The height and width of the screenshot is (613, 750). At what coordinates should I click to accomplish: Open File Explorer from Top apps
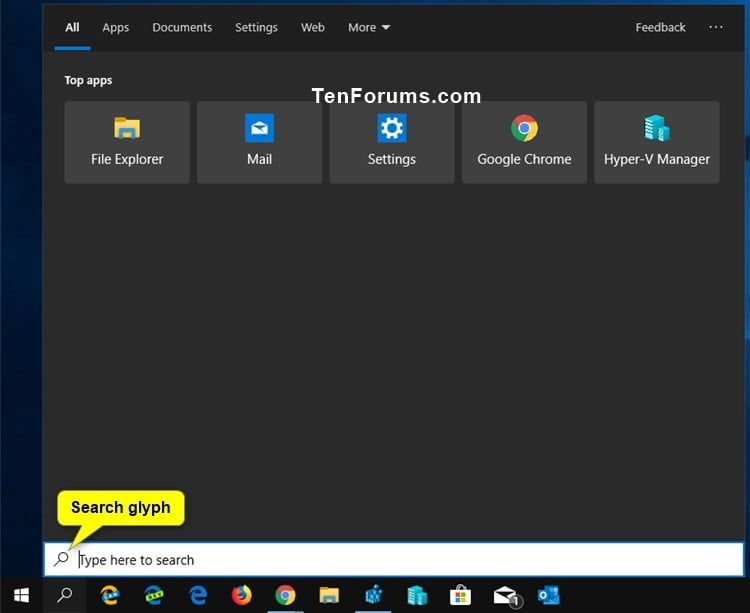click(127, 142)
